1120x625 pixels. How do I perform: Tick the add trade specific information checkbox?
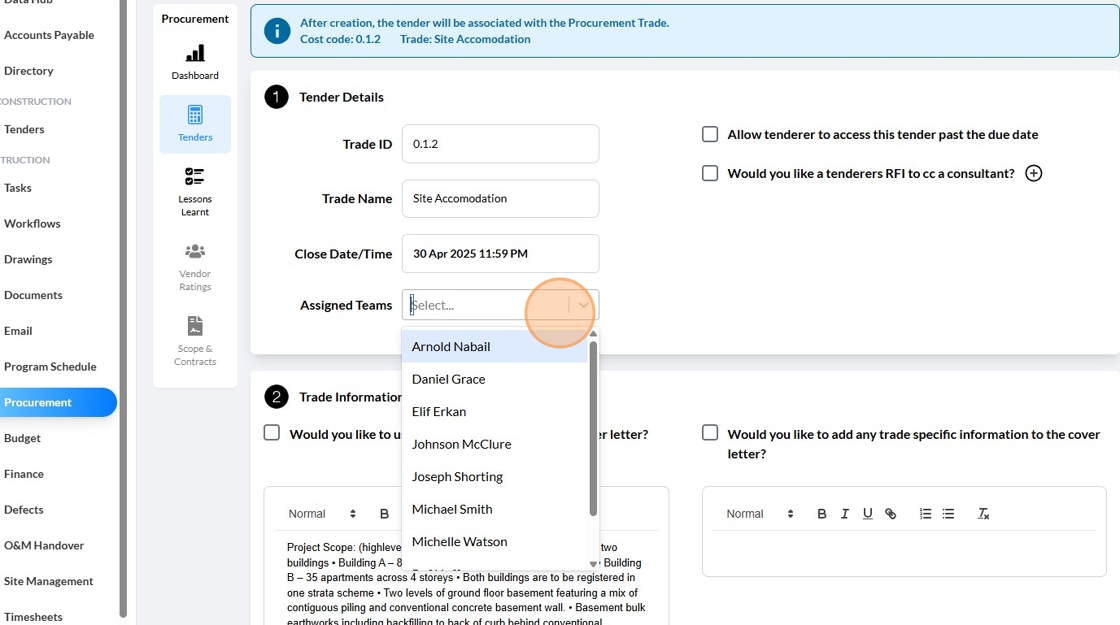coord(710,433)
